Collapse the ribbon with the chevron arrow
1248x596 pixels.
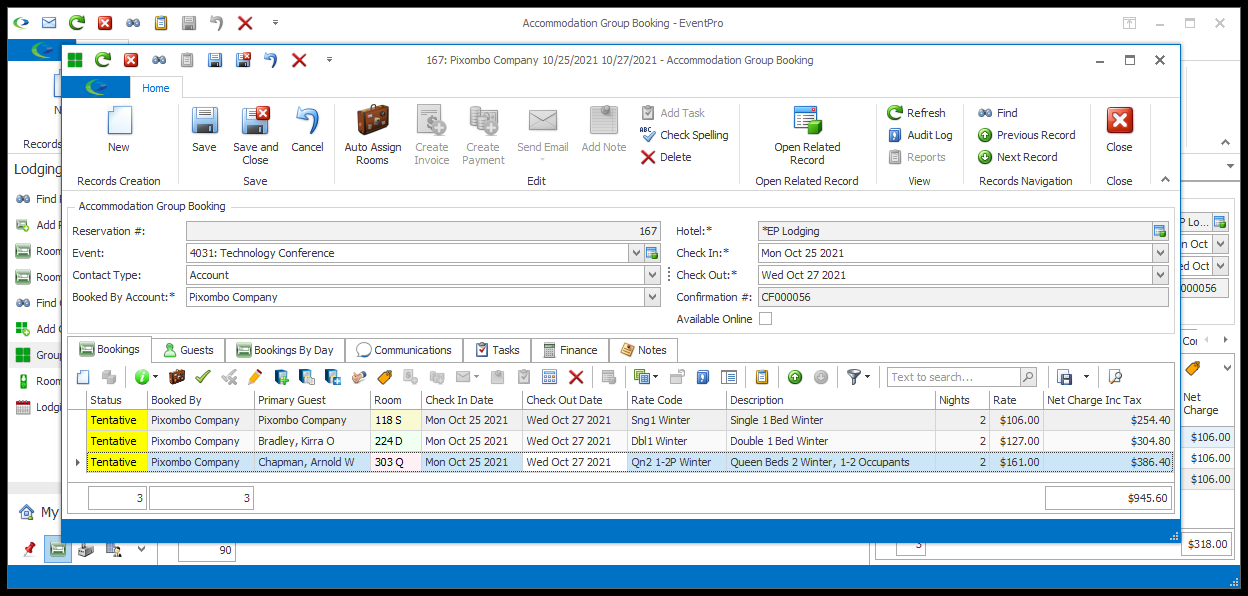tap(1165, 179)
